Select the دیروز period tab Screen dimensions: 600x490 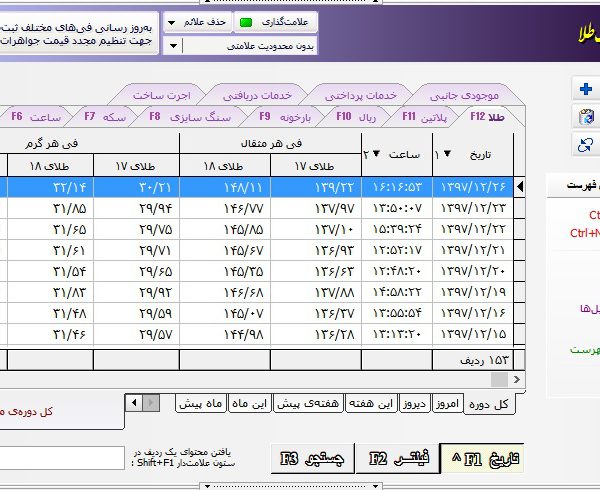click(415, 404)
